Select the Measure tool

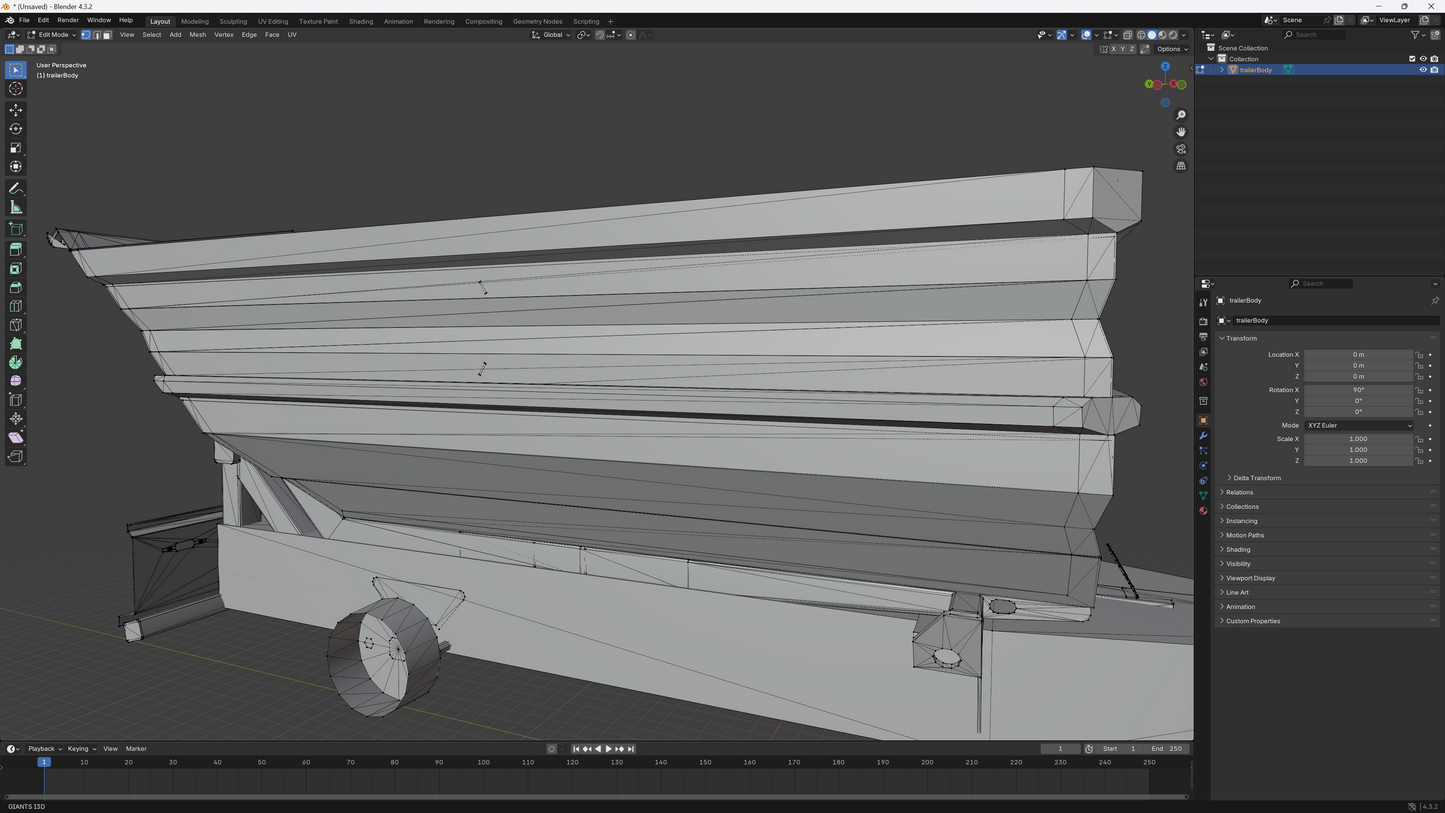point(16,207)
